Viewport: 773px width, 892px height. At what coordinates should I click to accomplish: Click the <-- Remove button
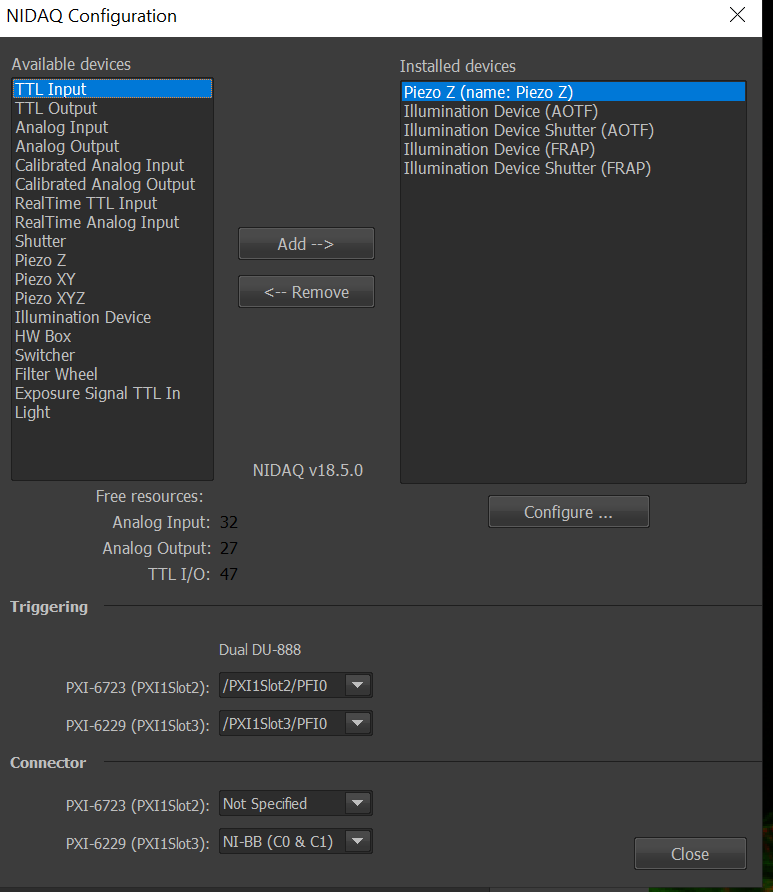pos(306,292)
